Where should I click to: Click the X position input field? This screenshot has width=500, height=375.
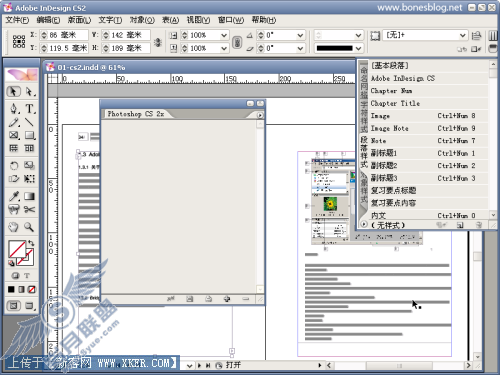(64, 35)
